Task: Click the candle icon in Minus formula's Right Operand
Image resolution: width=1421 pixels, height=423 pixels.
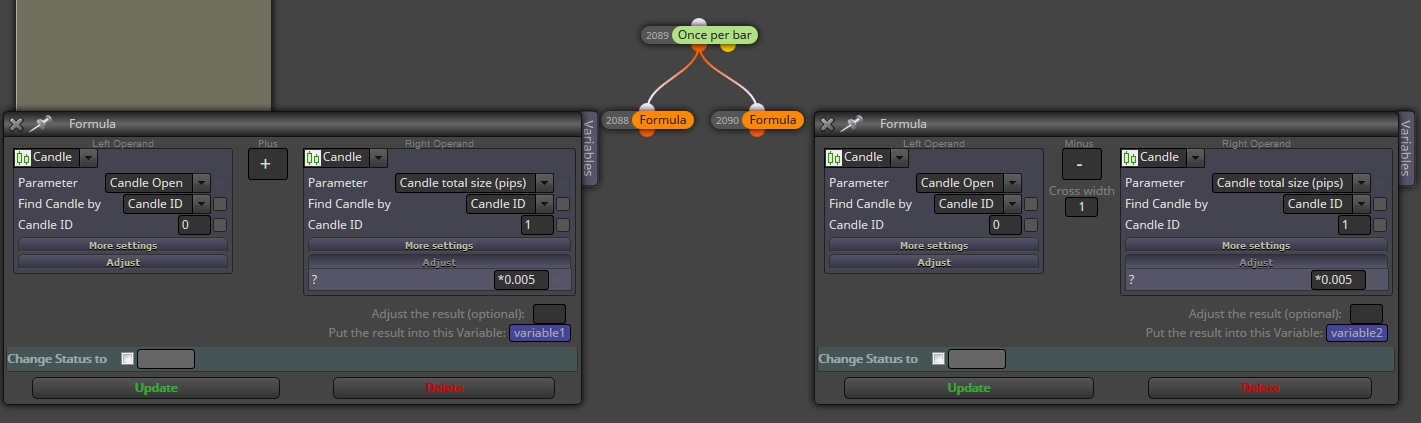Action: tap(1130, 157)
